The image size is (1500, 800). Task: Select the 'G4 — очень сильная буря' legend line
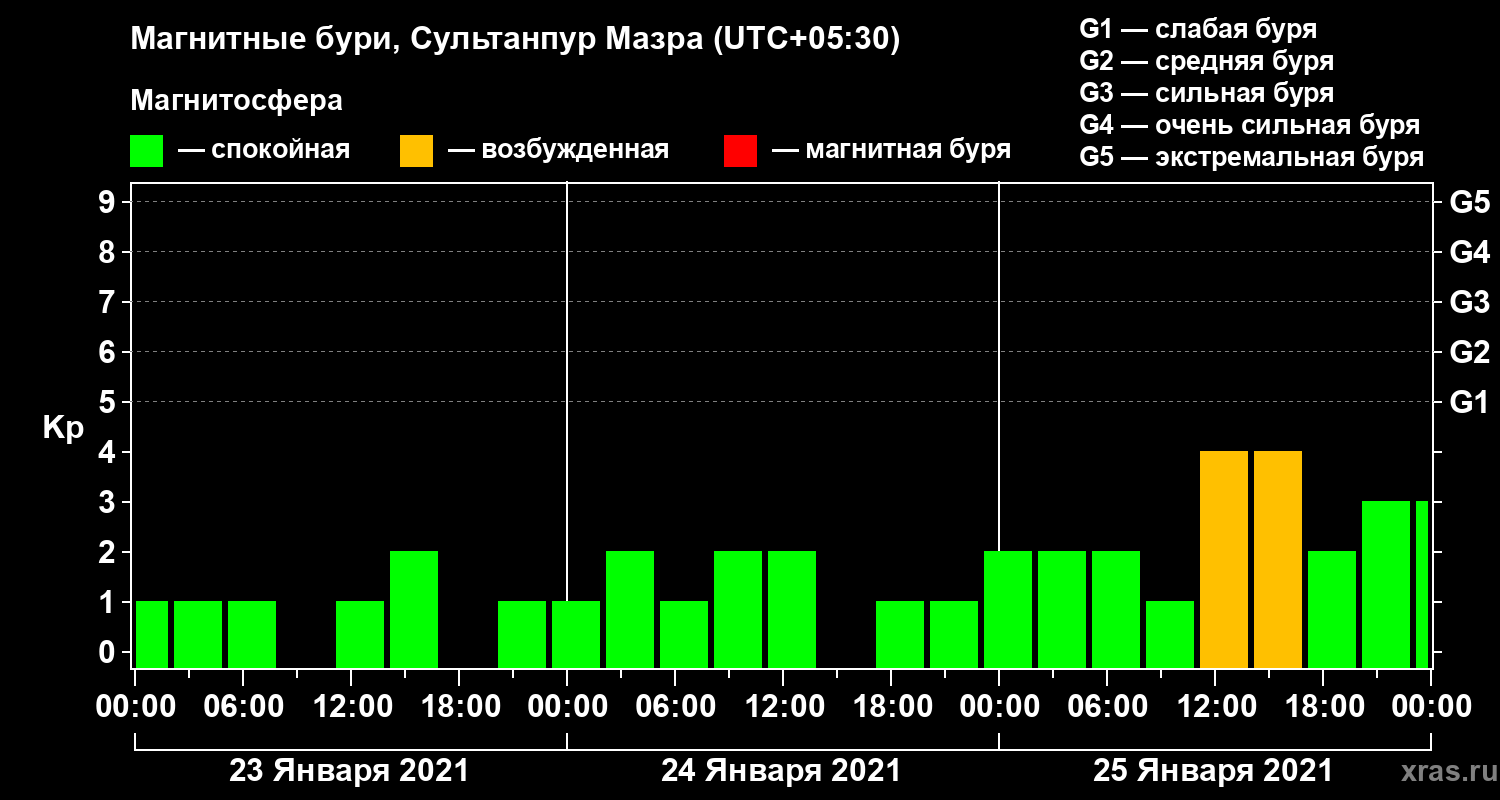point(1249,125)
